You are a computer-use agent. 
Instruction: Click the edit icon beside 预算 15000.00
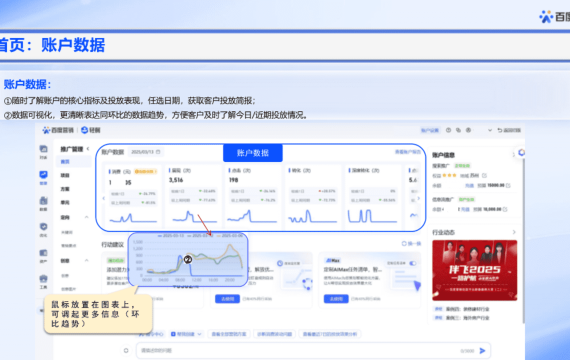tap(508, 185)
